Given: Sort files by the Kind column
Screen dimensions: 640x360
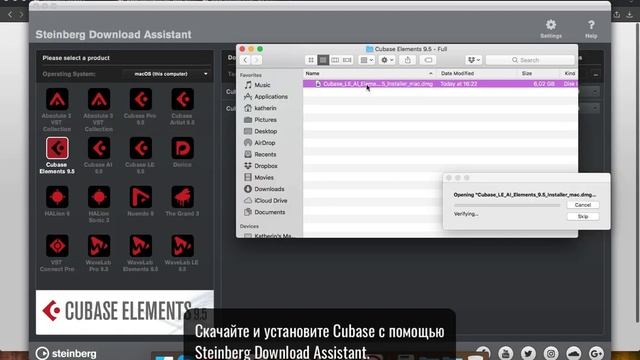Looking at the screenshot, I should coord(569,73).
